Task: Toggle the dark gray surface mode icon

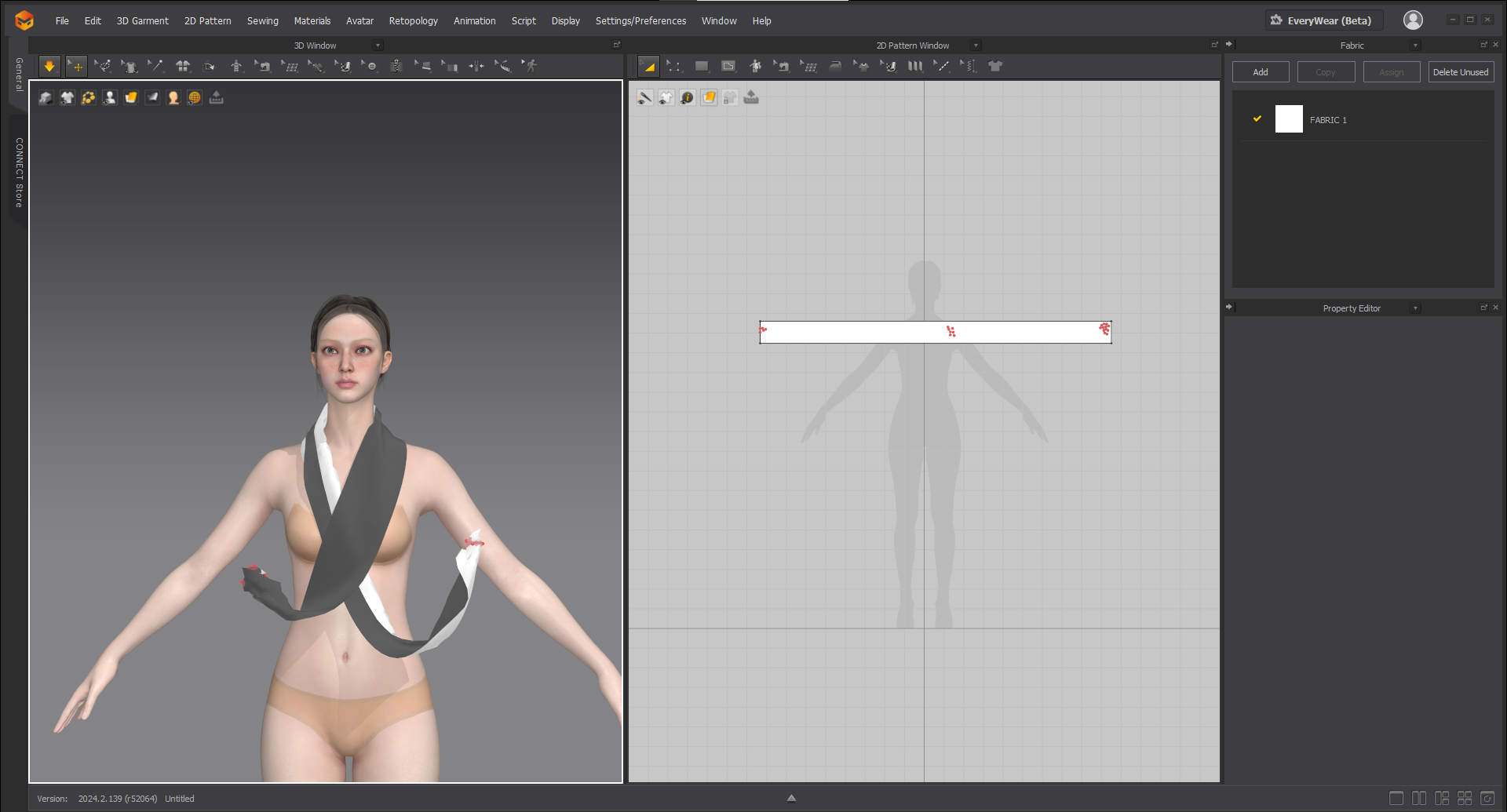Action: tap(152, 98)
